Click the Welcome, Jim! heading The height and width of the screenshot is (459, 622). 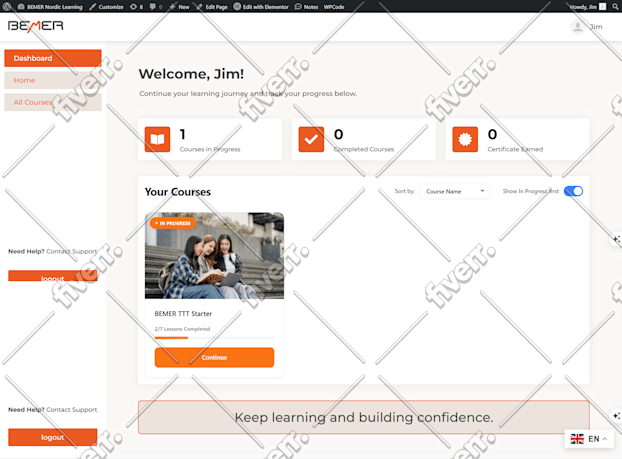191,74
